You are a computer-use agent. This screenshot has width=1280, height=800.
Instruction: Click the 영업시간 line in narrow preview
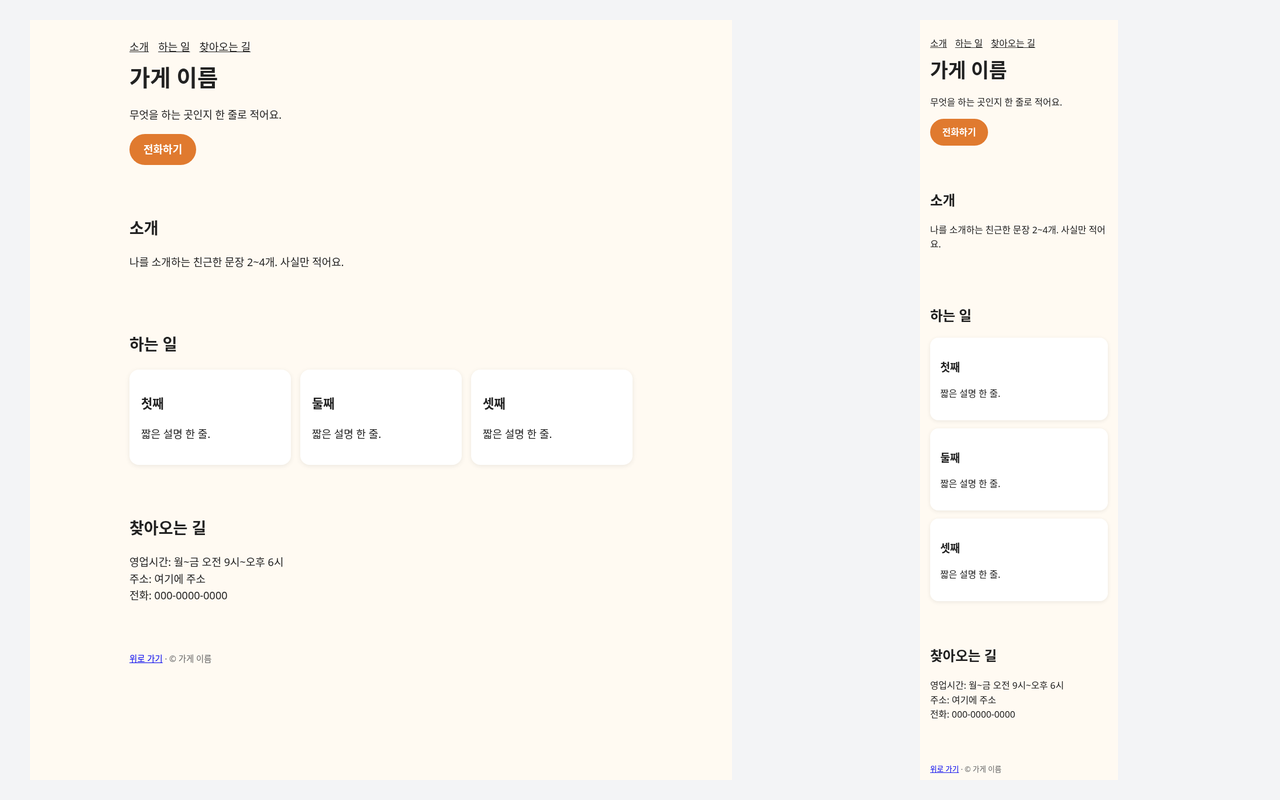pyautogui.click(x=997, y=686)
